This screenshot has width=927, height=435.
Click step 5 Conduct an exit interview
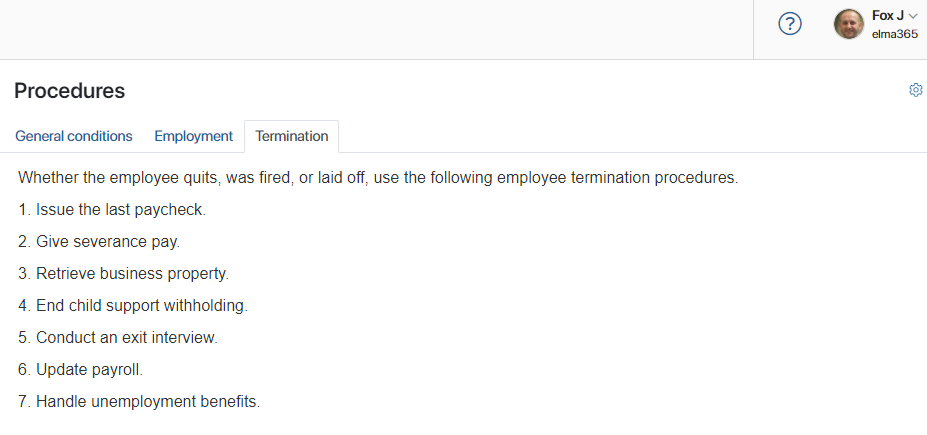click(x=118, y=337)
